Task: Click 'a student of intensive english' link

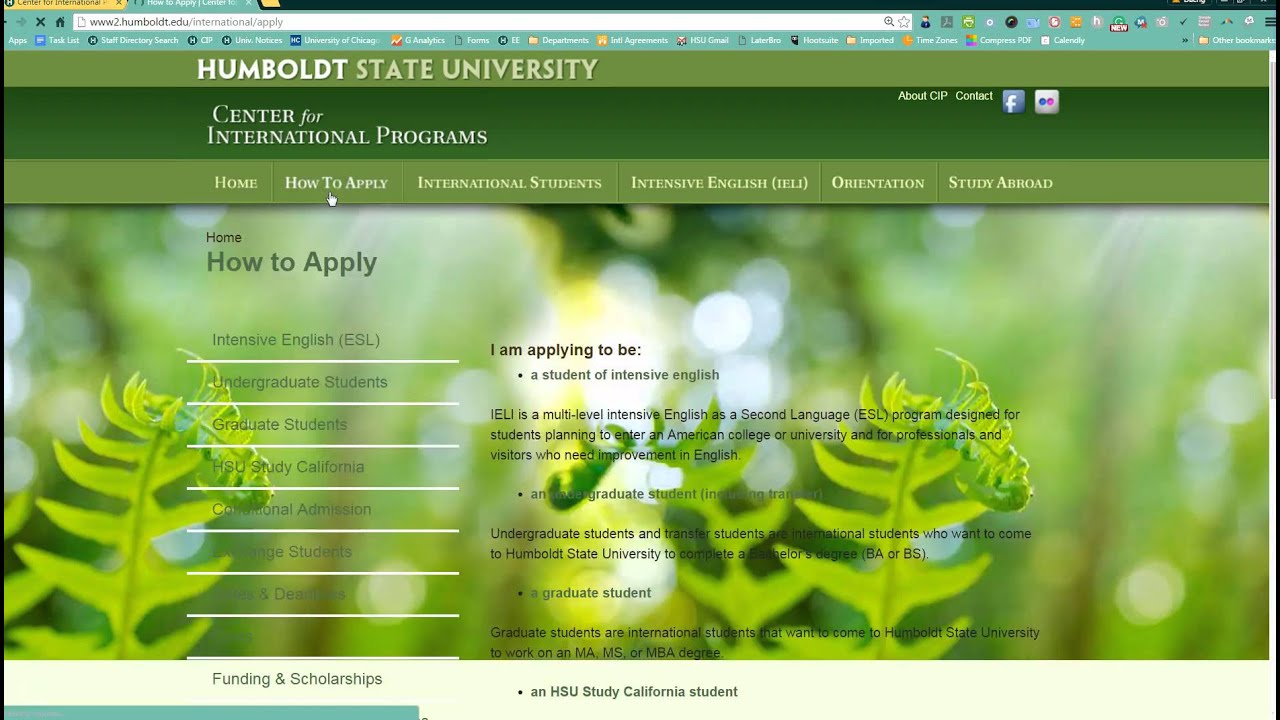Action: 625,375
